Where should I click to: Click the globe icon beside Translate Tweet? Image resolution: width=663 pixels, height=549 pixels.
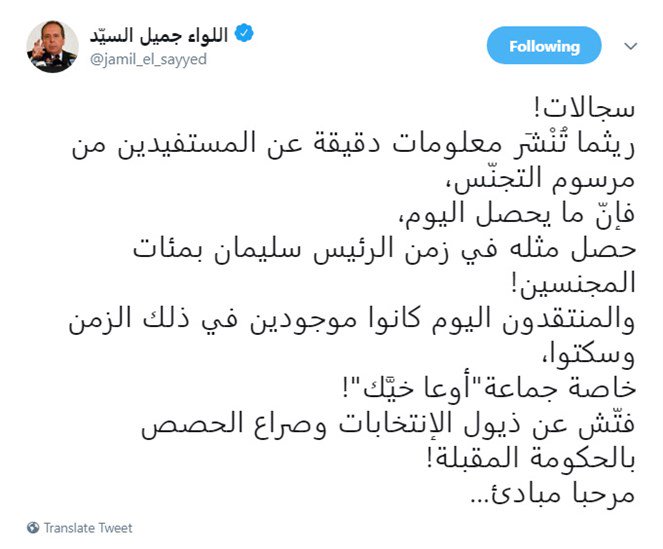click(x=33, y=528)
